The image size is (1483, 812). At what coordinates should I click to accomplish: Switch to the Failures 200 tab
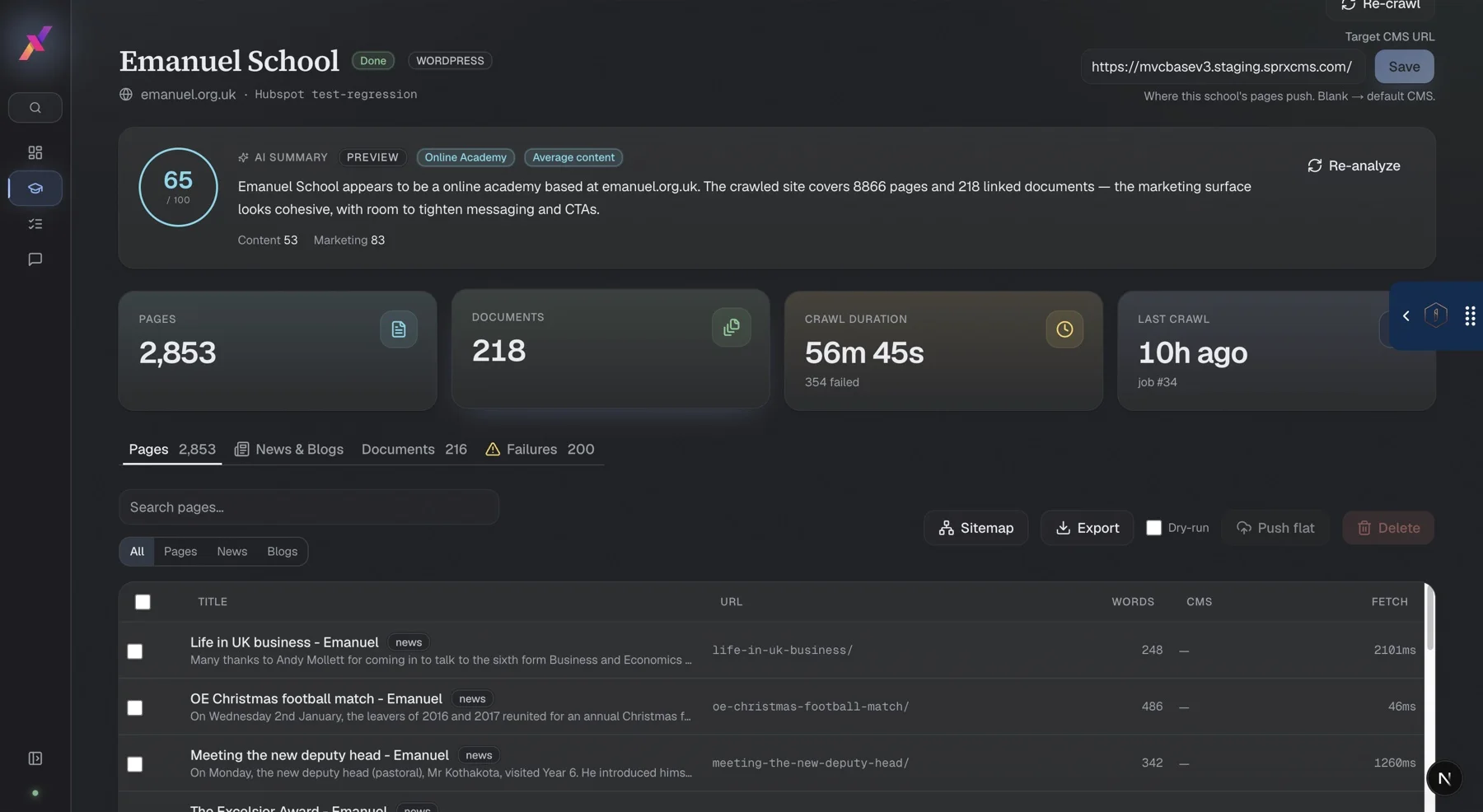pyautogui.click(x=540, y=450)
